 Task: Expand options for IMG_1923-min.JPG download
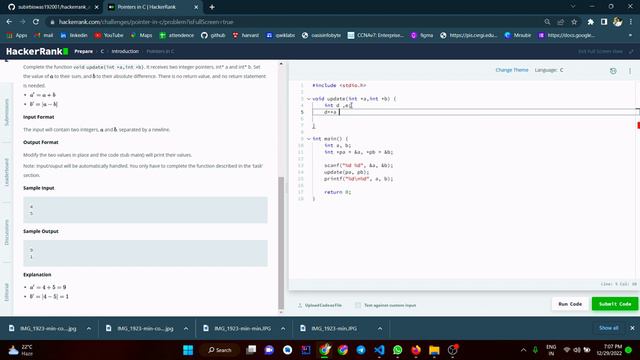(380, 328)
